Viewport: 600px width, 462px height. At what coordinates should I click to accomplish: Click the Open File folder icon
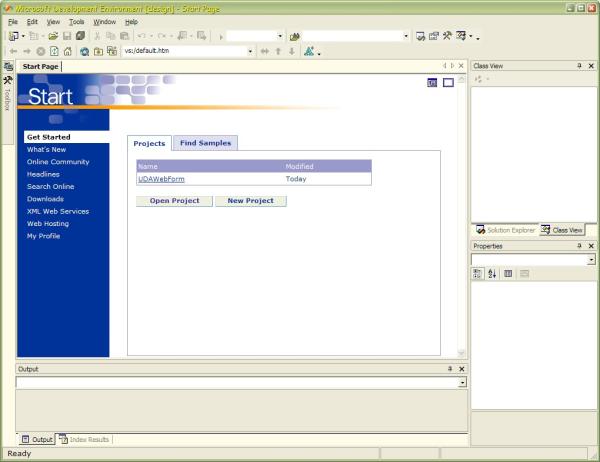(53, 36)
